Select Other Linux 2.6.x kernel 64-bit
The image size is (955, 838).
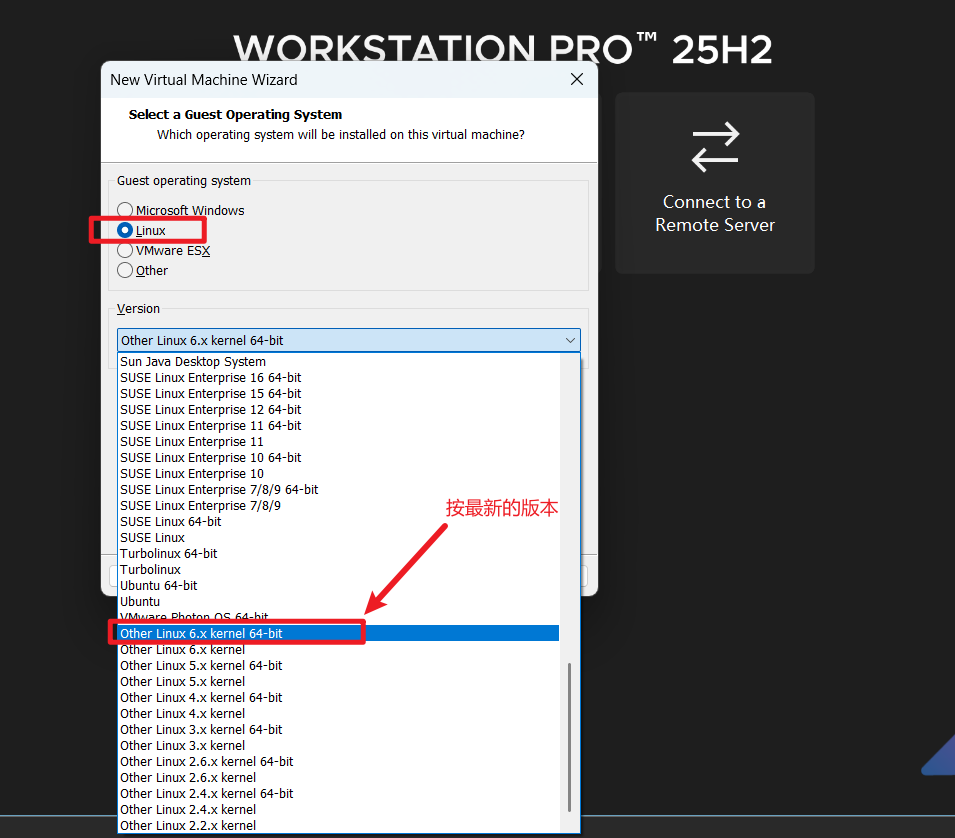pos(339,762)
